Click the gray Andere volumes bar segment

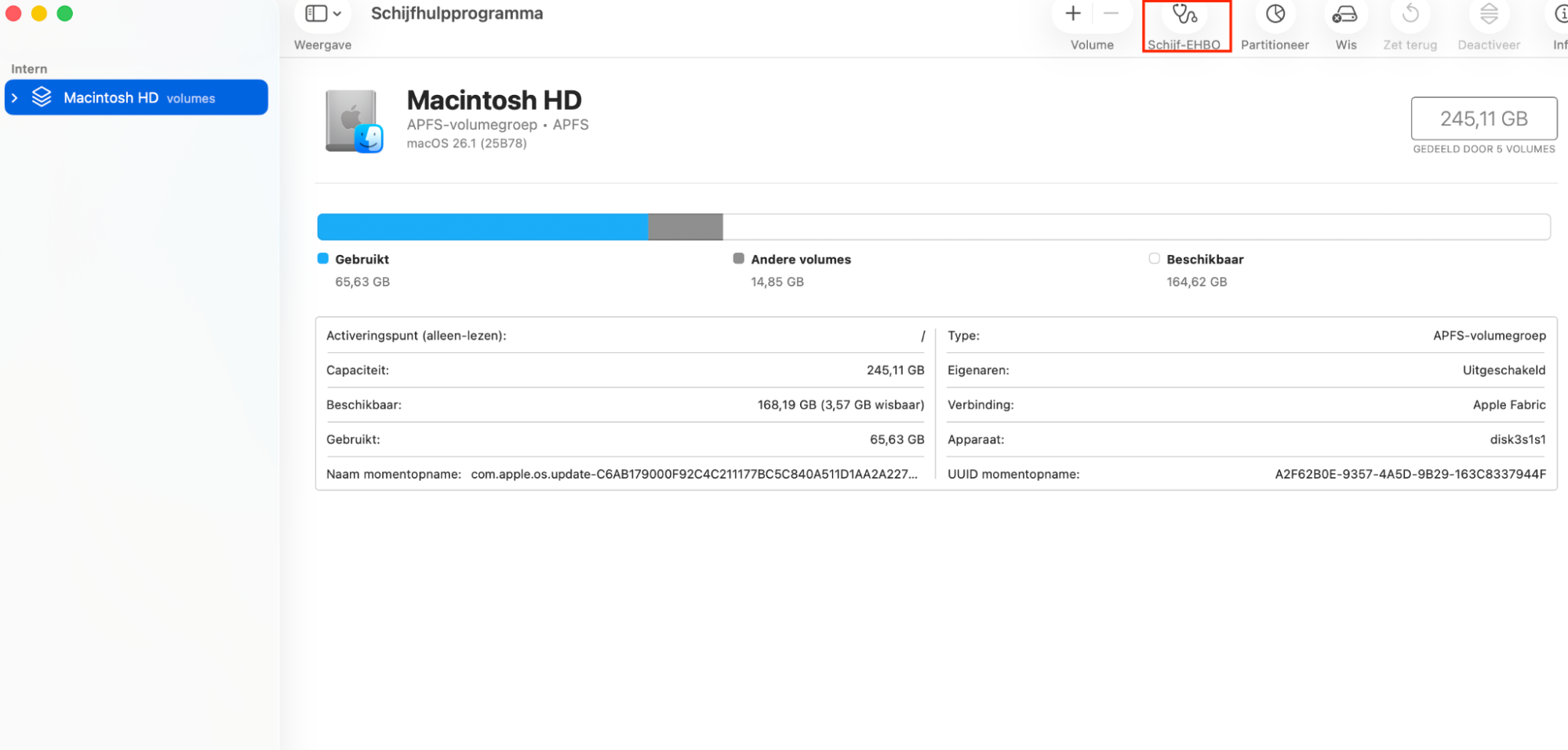pyautogui.click(x=685, y=227)
